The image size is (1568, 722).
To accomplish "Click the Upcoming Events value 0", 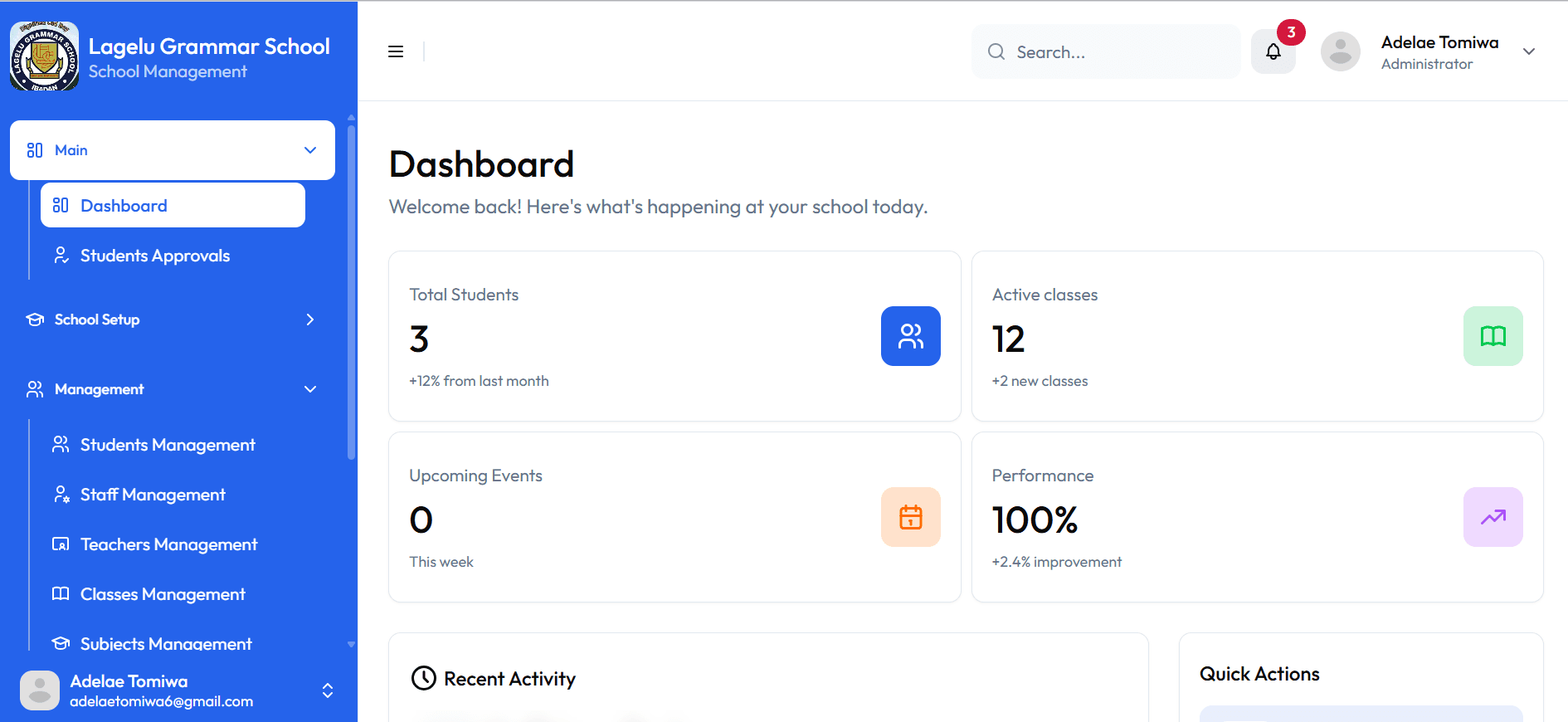I will click(x=421, y=520).
